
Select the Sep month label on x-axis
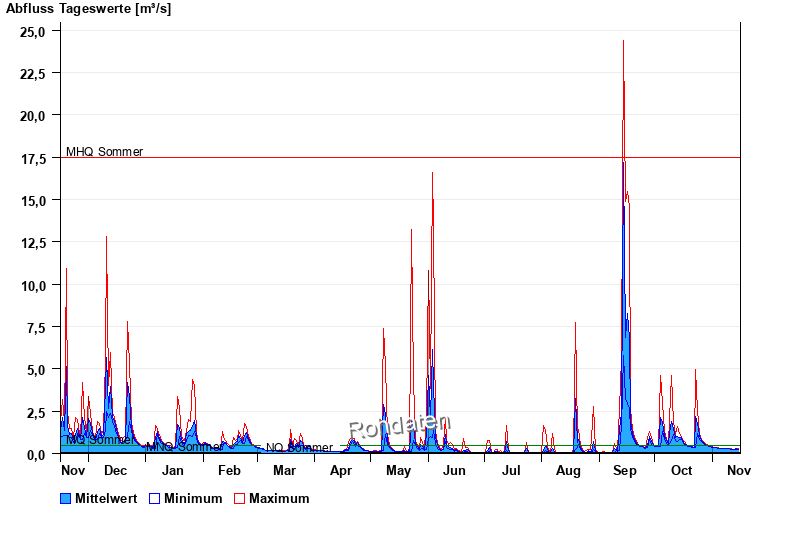pyautogui.click(x=625, y=470)
